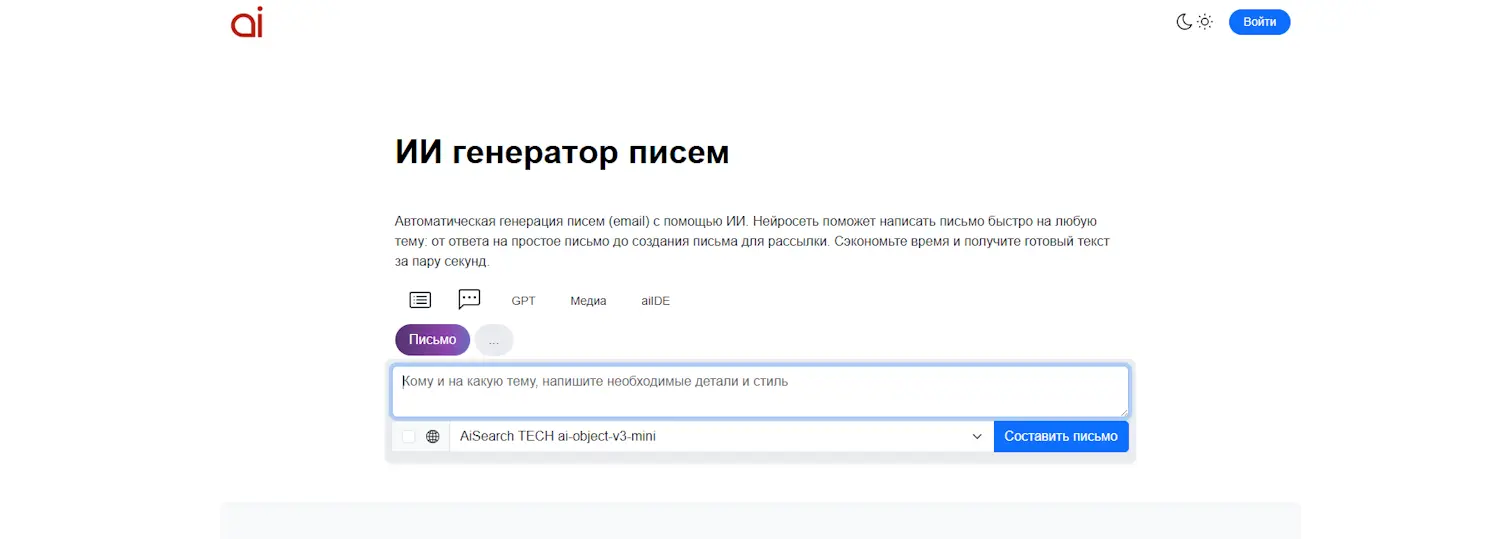1500x539 pixels.
Task: Switch to light mode via sun icon
Action: point(1205,22)
